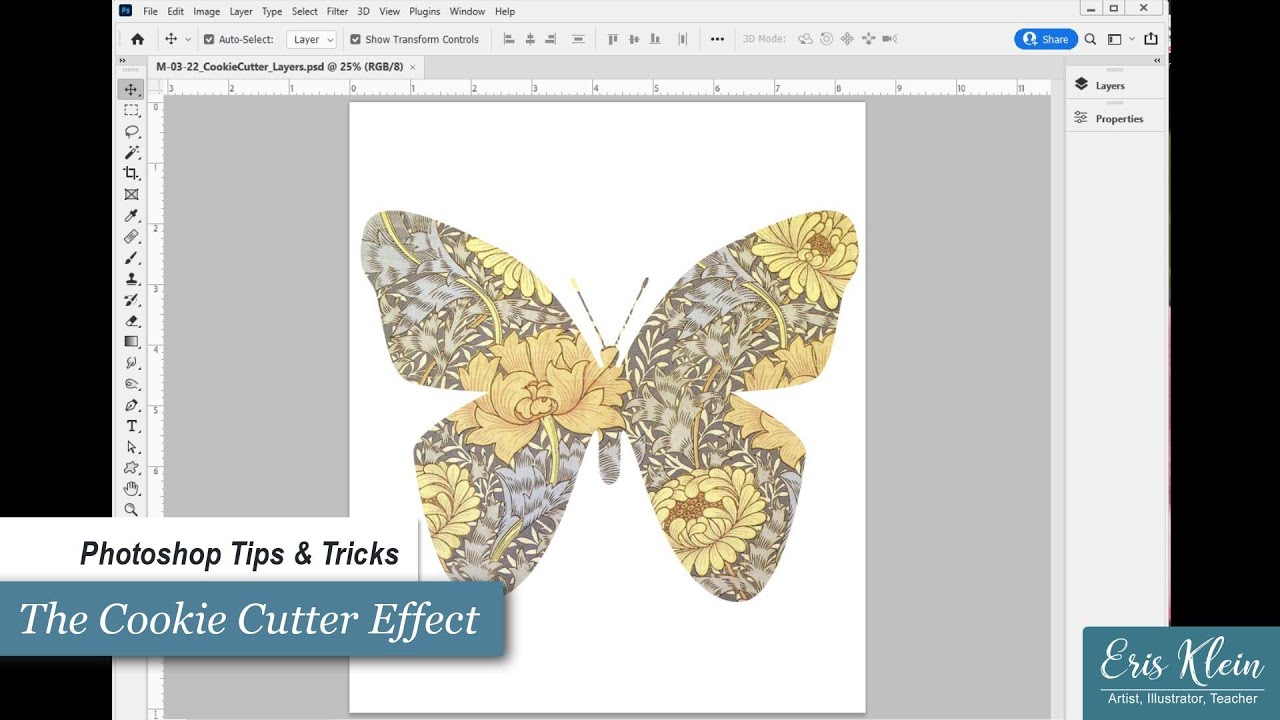
Task: Click the align right edges icon
Action: point(552,39)
